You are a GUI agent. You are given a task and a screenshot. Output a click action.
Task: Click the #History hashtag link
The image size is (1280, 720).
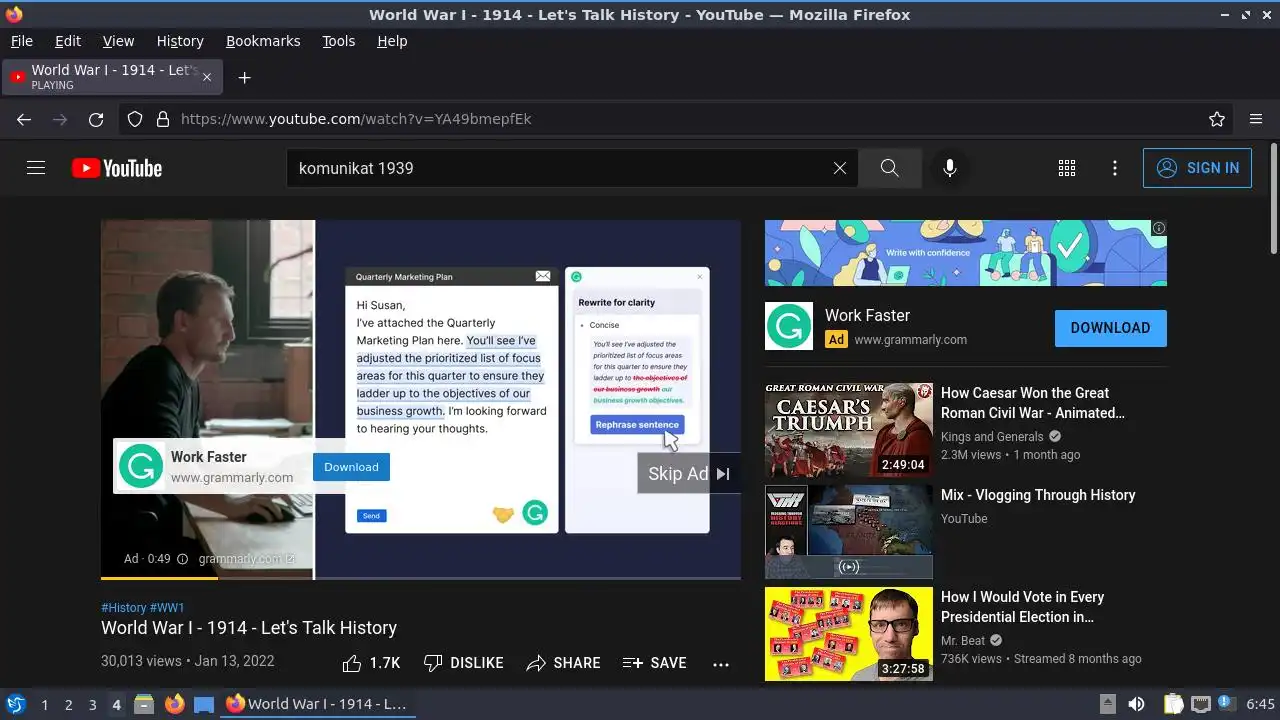coord(124,608)
